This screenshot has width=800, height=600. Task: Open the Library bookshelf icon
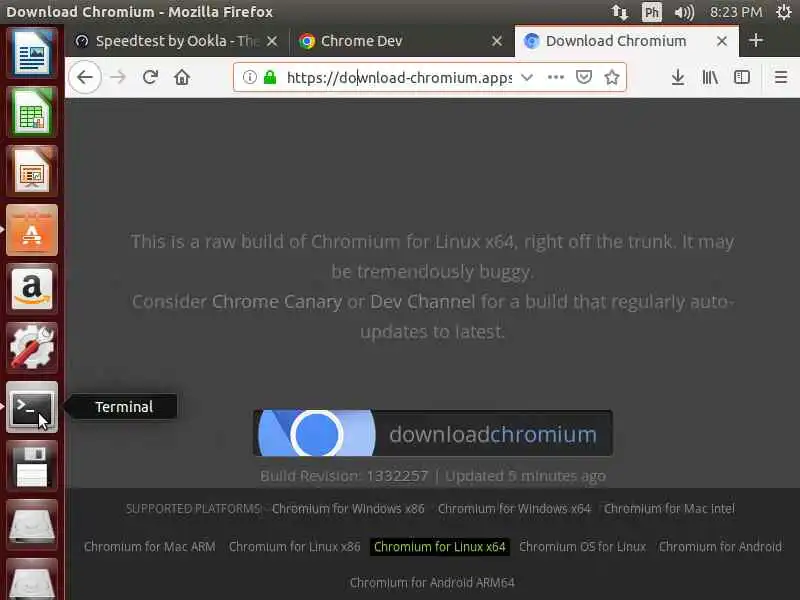(x=710, y=77)
